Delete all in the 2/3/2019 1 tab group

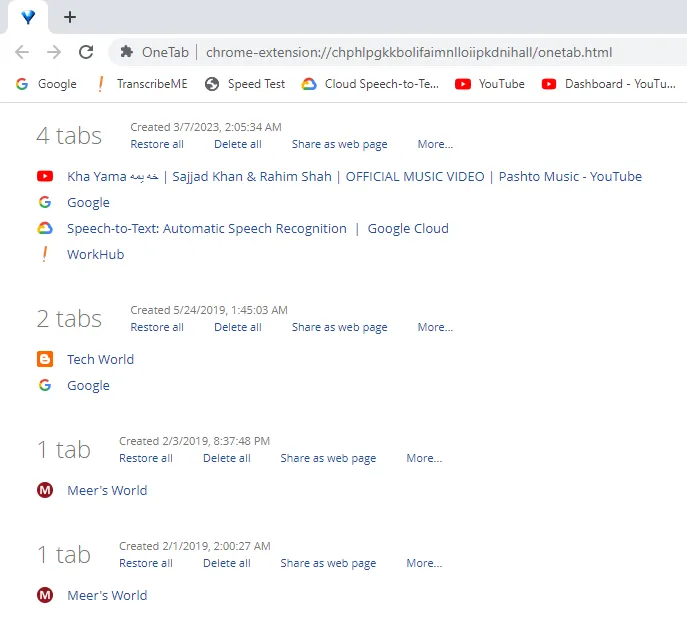(x=227, y=458)
